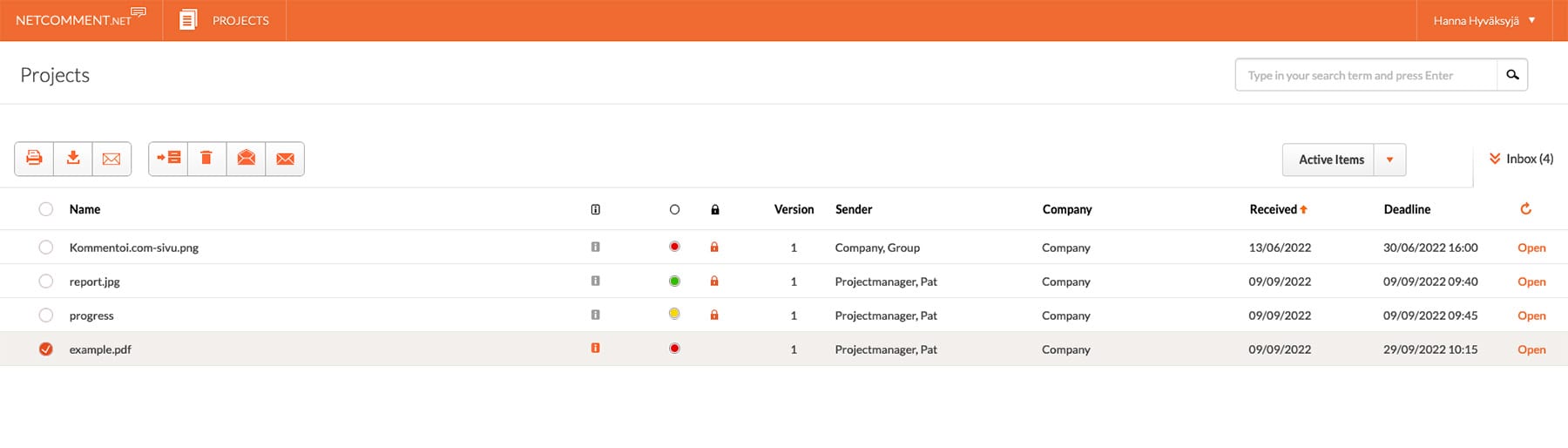Click the refresh icon in table header
Image resolution: width=1568 pixels, height=448 pixels.
(1525, 209)
